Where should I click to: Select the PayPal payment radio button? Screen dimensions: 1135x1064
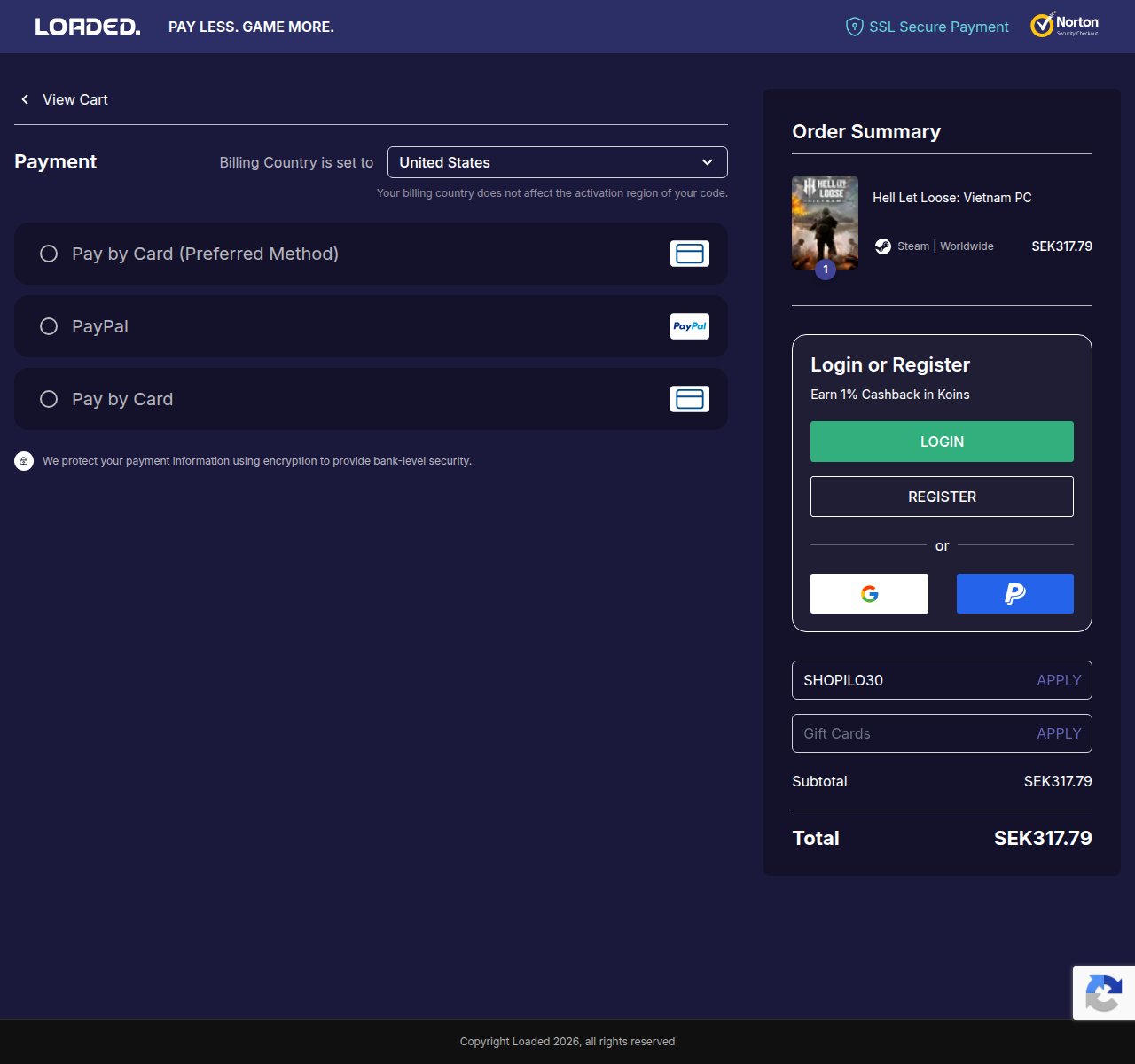[49, 326]
